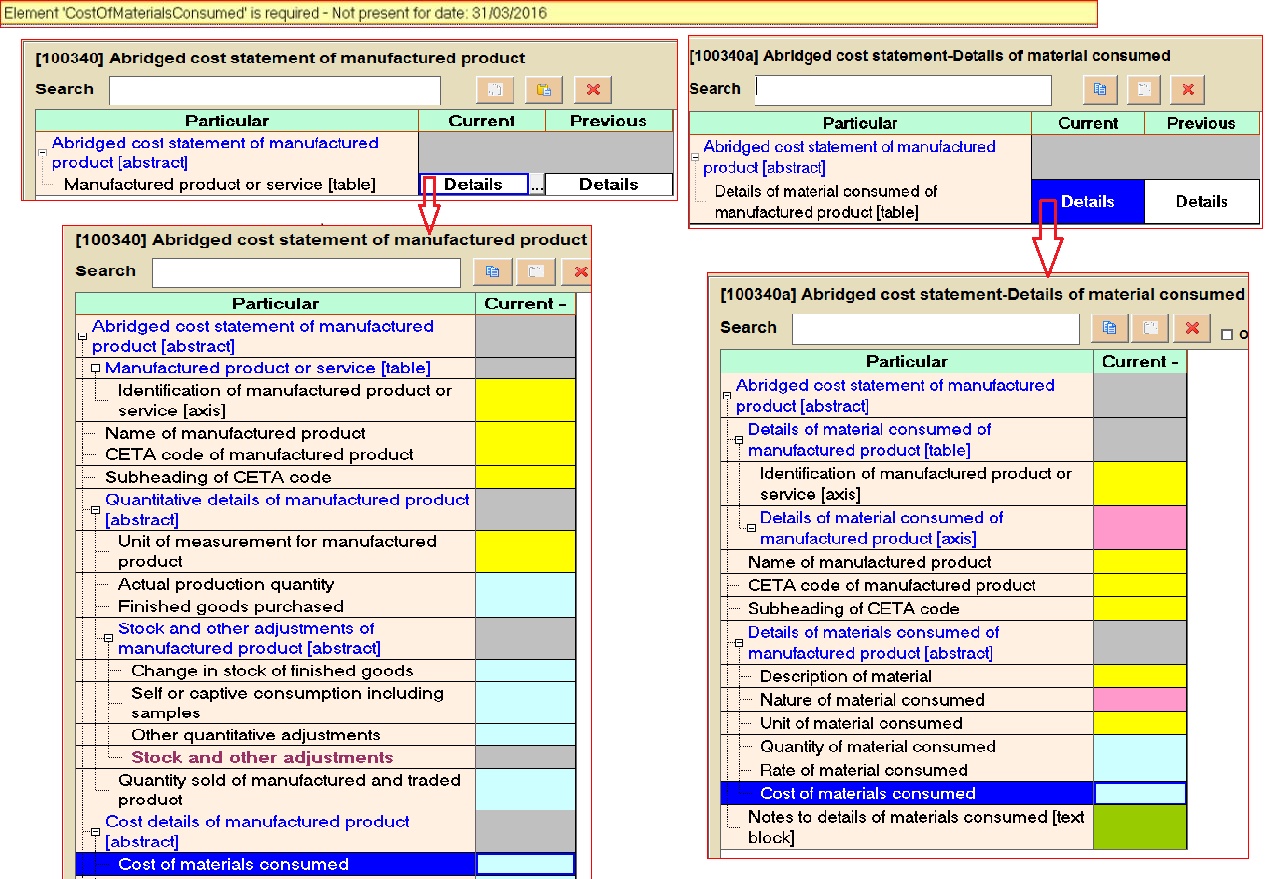The image size is (1274, 879).
Task: Collapse 'Stock and other adjustments of manufactured product' node
Action: click(109, 639)
